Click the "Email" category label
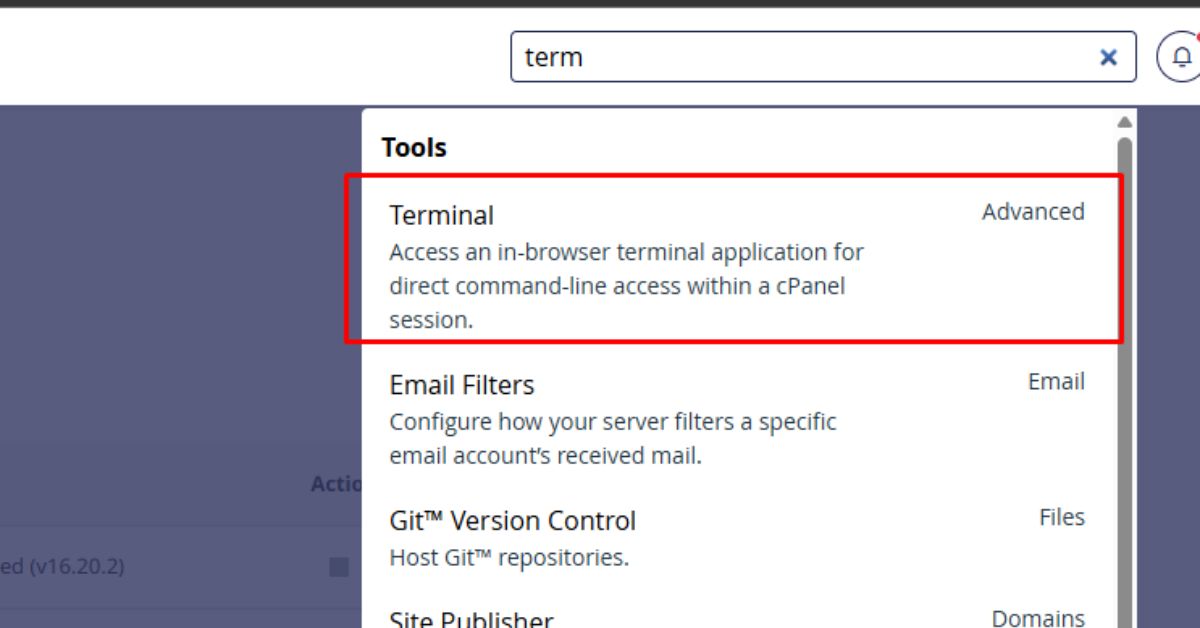The image size is (1200, 628). (1056, 382)
